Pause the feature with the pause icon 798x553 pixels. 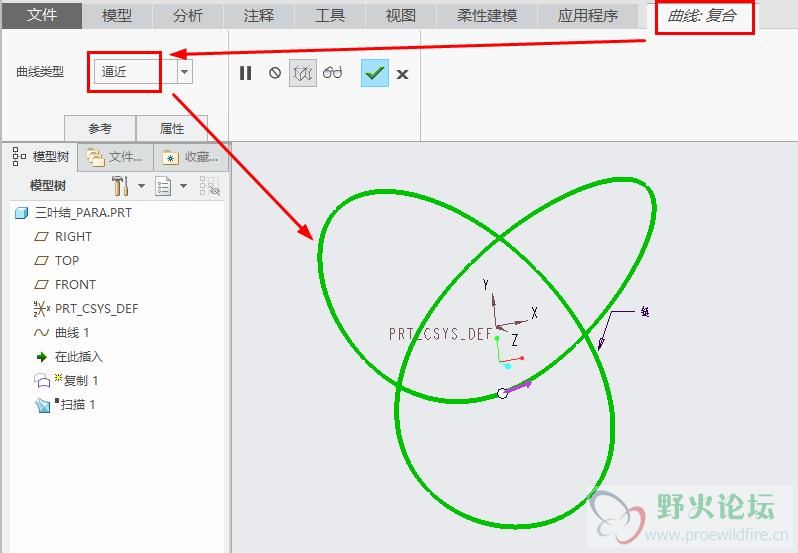point(245,73)
